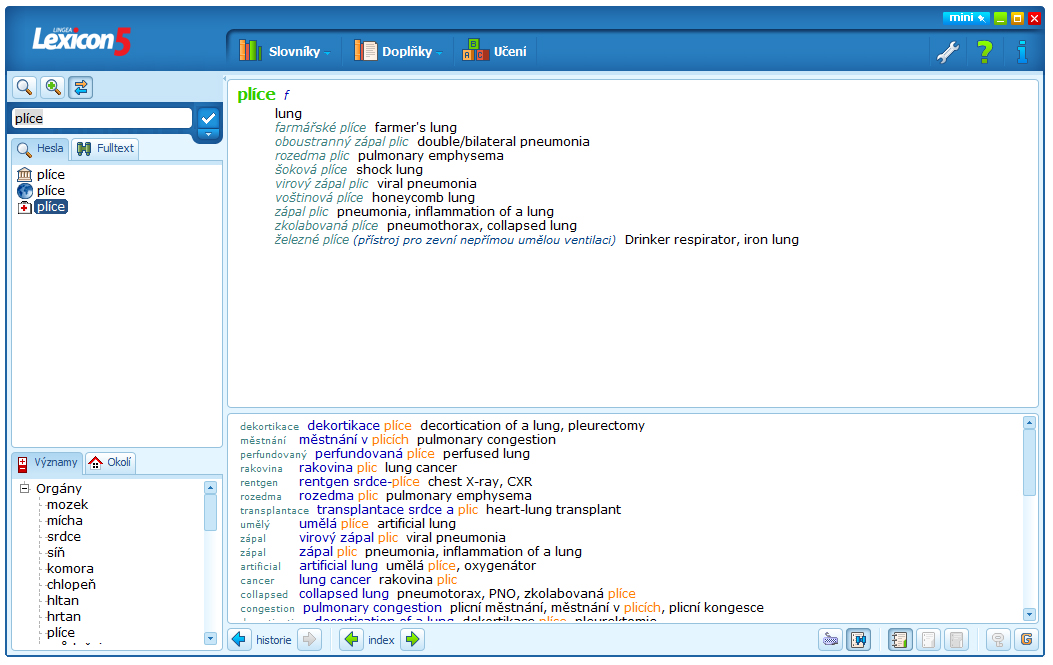
Task: Go to the next index entry with the green right arrow
Action: coord(413,640)
